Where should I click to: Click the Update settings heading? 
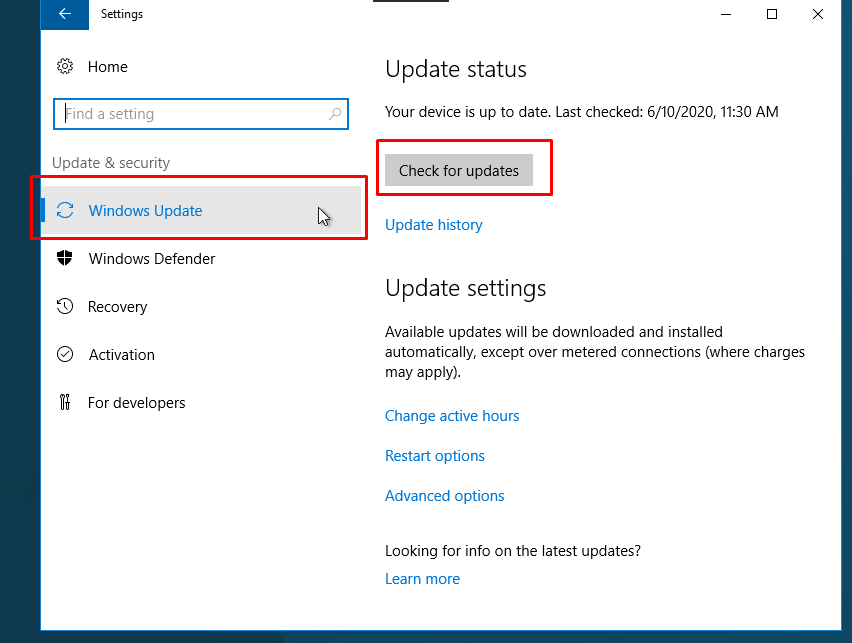466,288
